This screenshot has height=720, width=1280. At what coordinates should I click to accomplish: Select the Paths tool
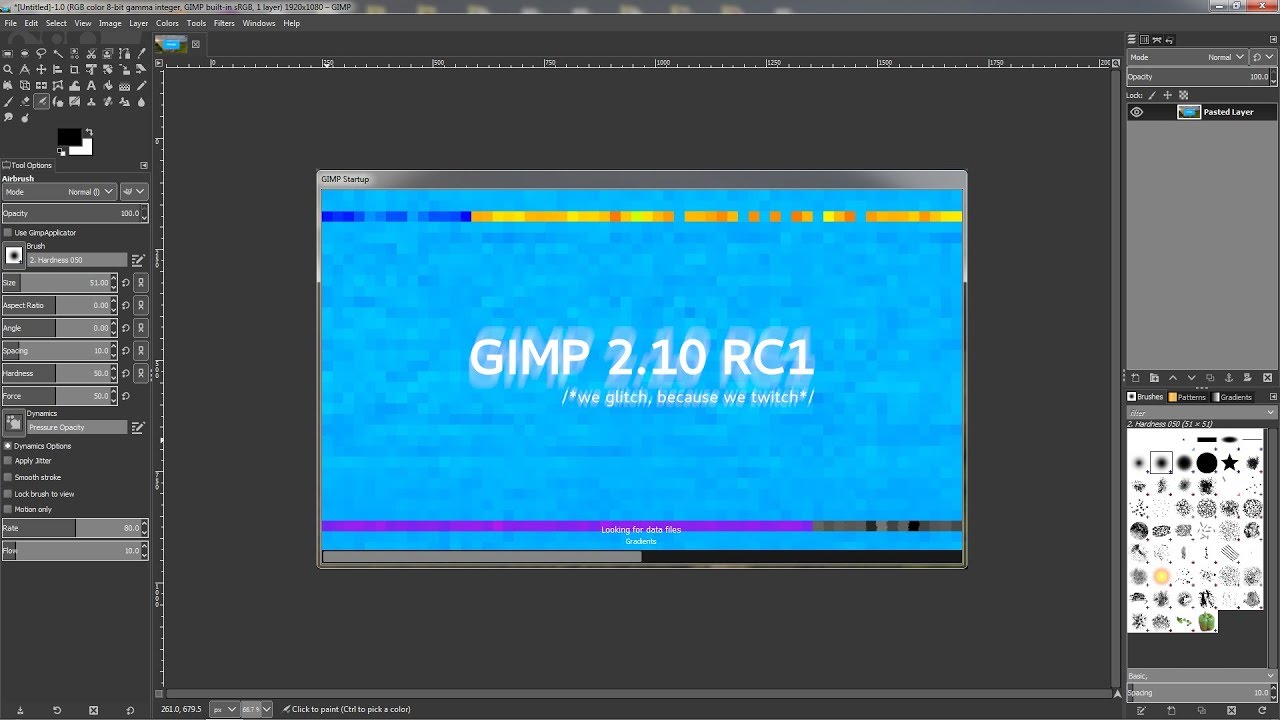tap(124, 54)
